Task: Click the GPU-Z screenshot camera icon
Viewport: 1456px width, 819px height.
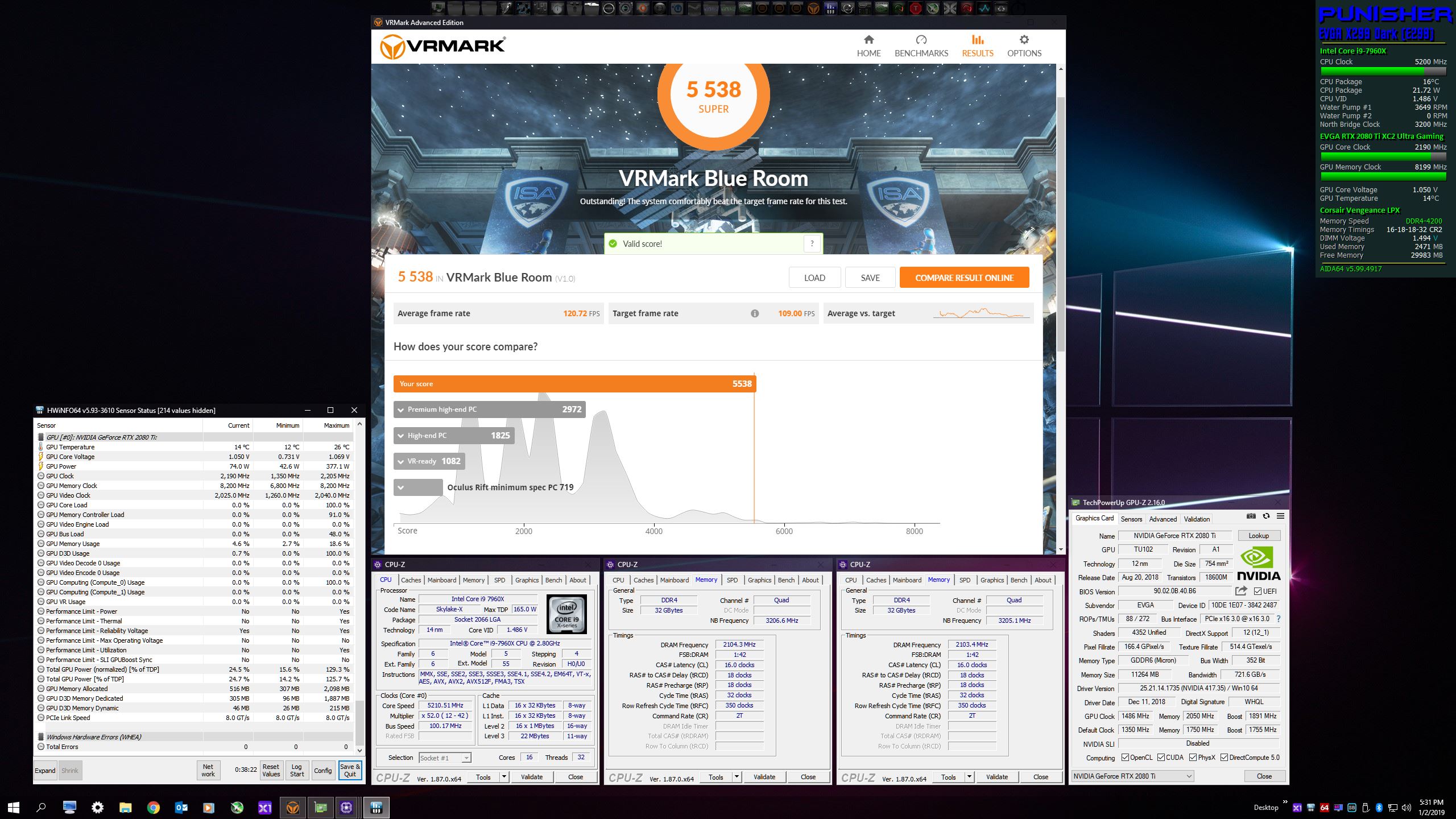Action: click(1251, 516)
